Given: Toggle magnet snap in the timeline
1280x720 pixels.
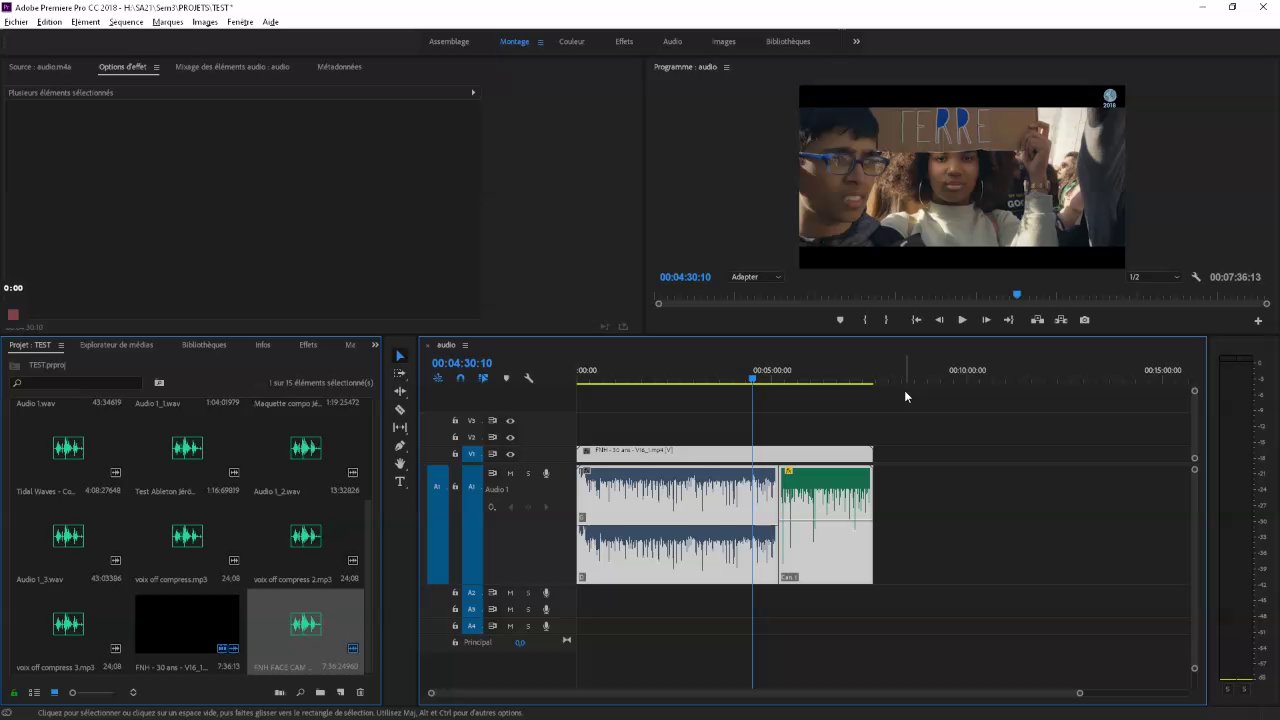Looking at the screenshot, I should point(460,378).
